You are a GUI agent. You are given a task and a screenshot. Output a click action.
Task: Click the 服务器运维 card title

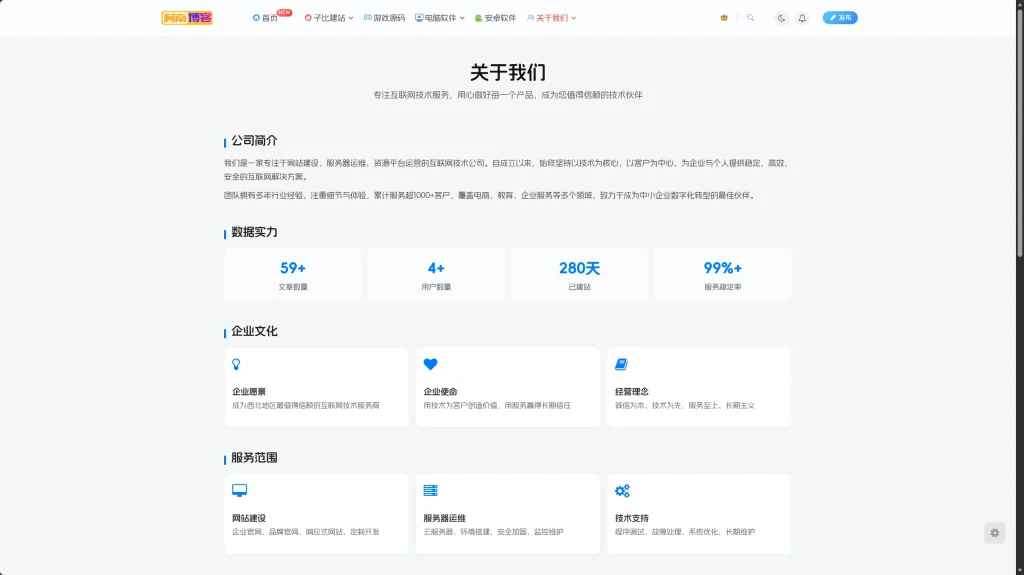[445, 518]
